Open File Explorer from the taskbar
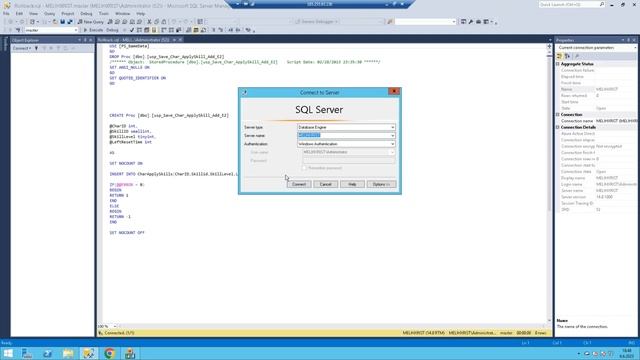640x360 pixels. [x=68, y=353]
